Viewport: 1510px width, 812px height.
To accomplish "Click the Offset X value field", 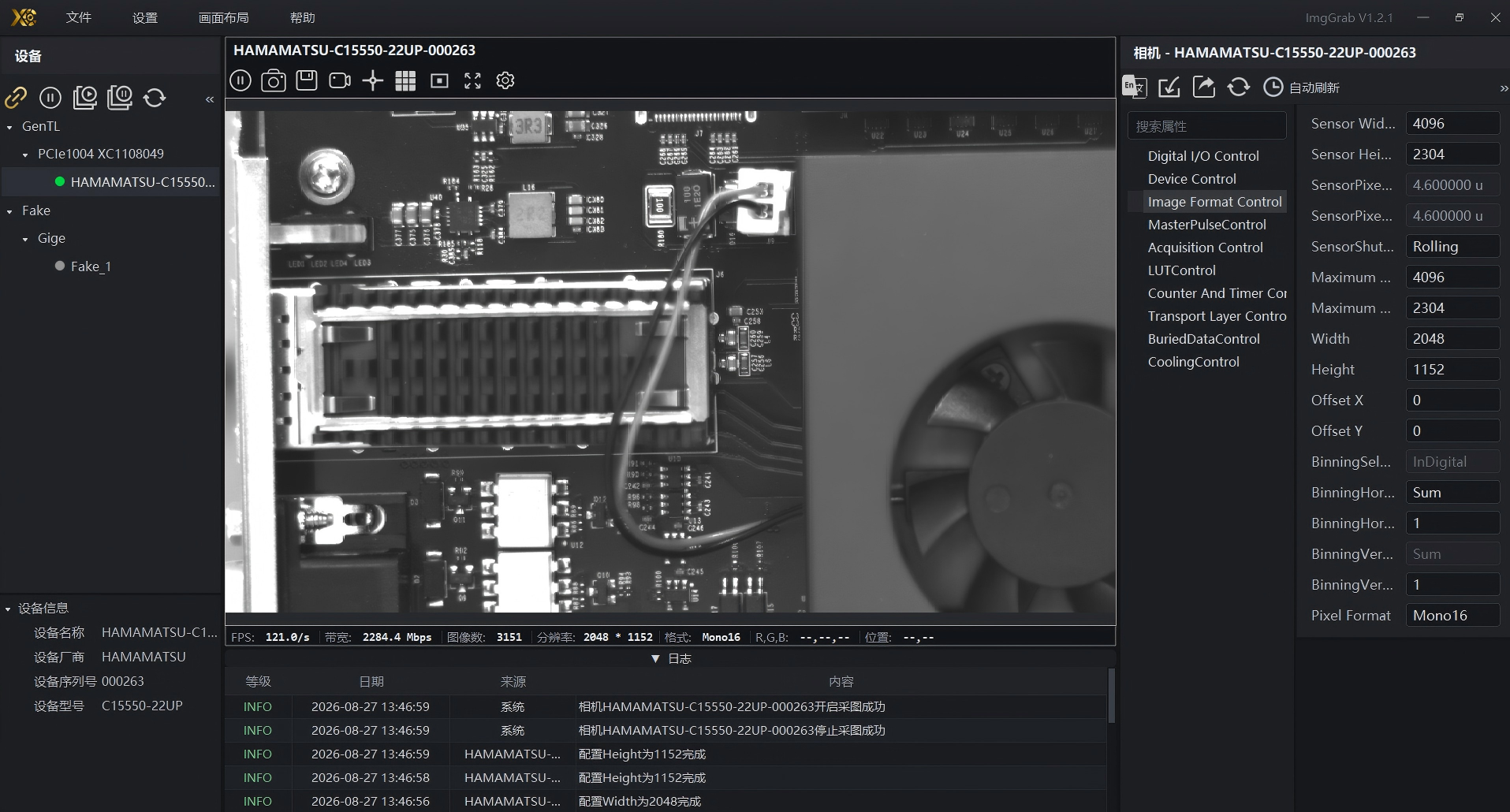I will 1452,400.
